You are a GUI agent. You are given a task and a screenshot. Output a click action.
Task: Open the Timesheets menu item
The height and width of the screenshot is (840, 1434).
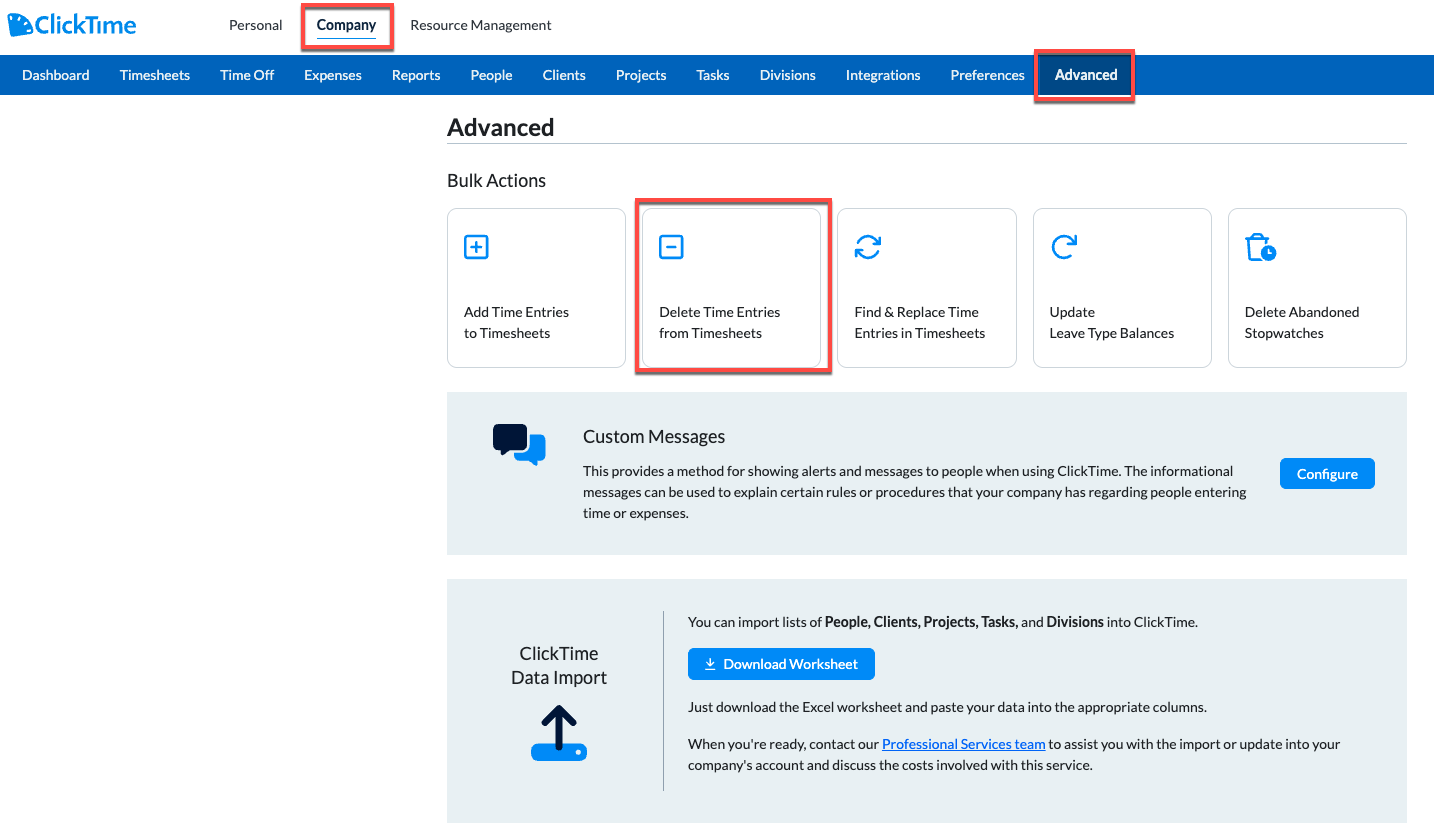click(x=155, y=75)
